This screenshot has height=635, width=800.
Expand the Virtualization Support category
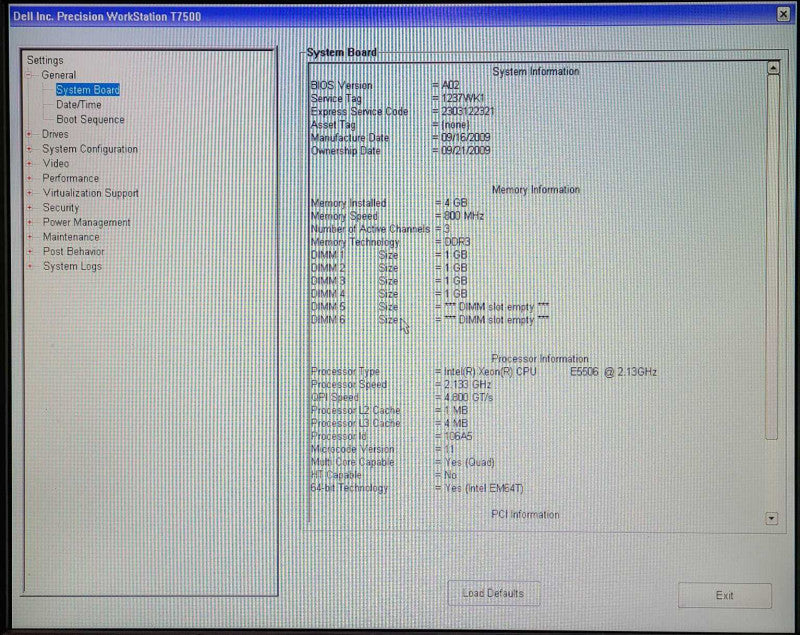[30, 193]
